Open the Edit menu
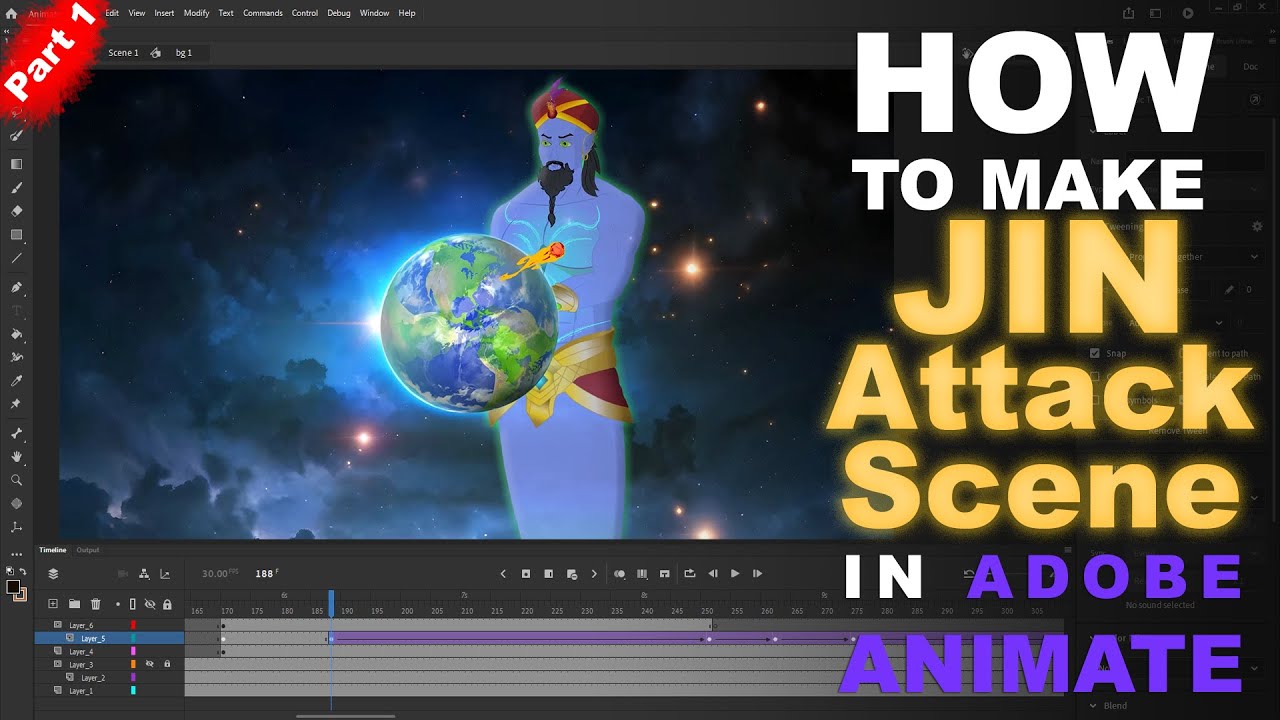 (112, 13)
